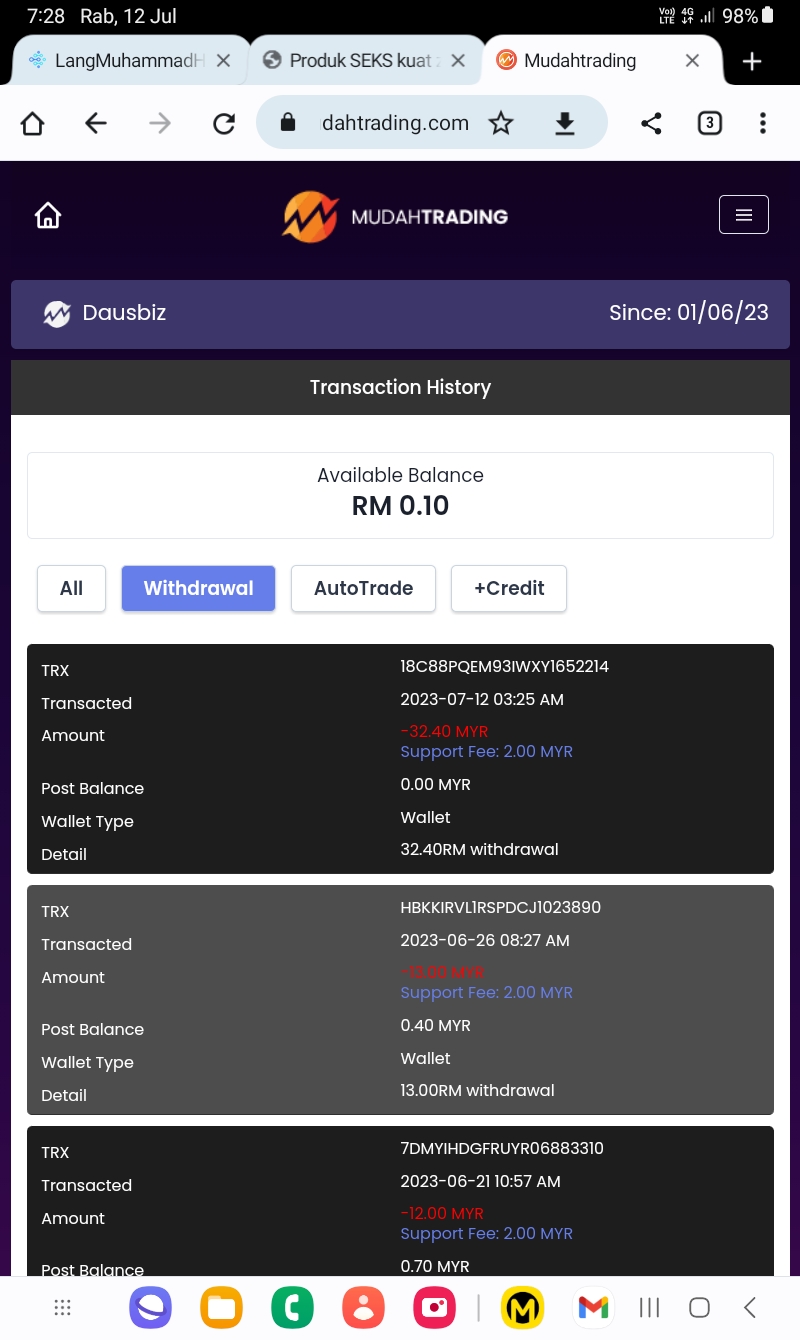The image size is (800, 1340).
Task: Open the browser three-dot menu
Action: pos(763,123)
